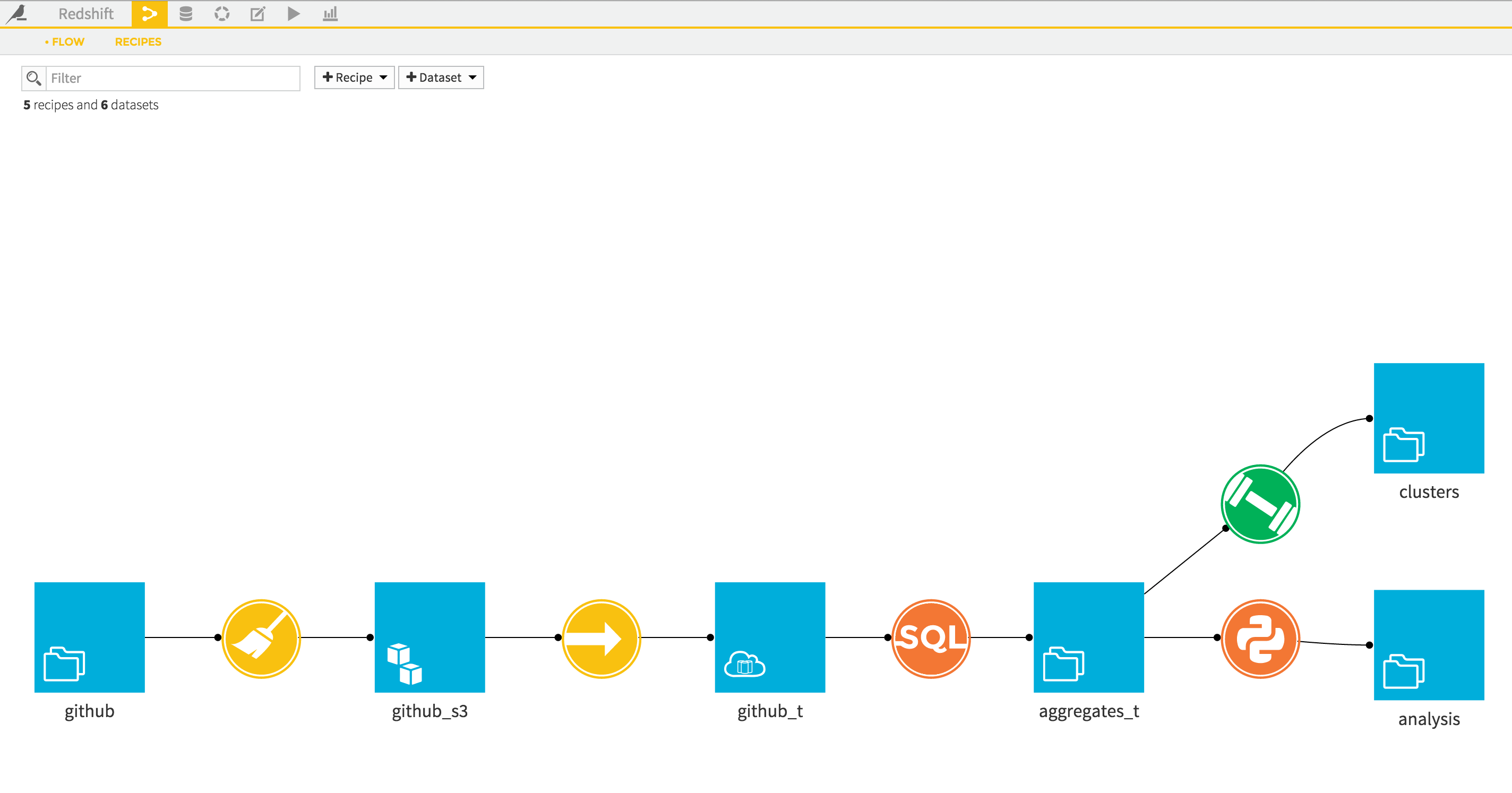The height and width of the screenshot is (793, 1512).
Task: Select the Flow icon in top bar
Action: click(149, 13)
